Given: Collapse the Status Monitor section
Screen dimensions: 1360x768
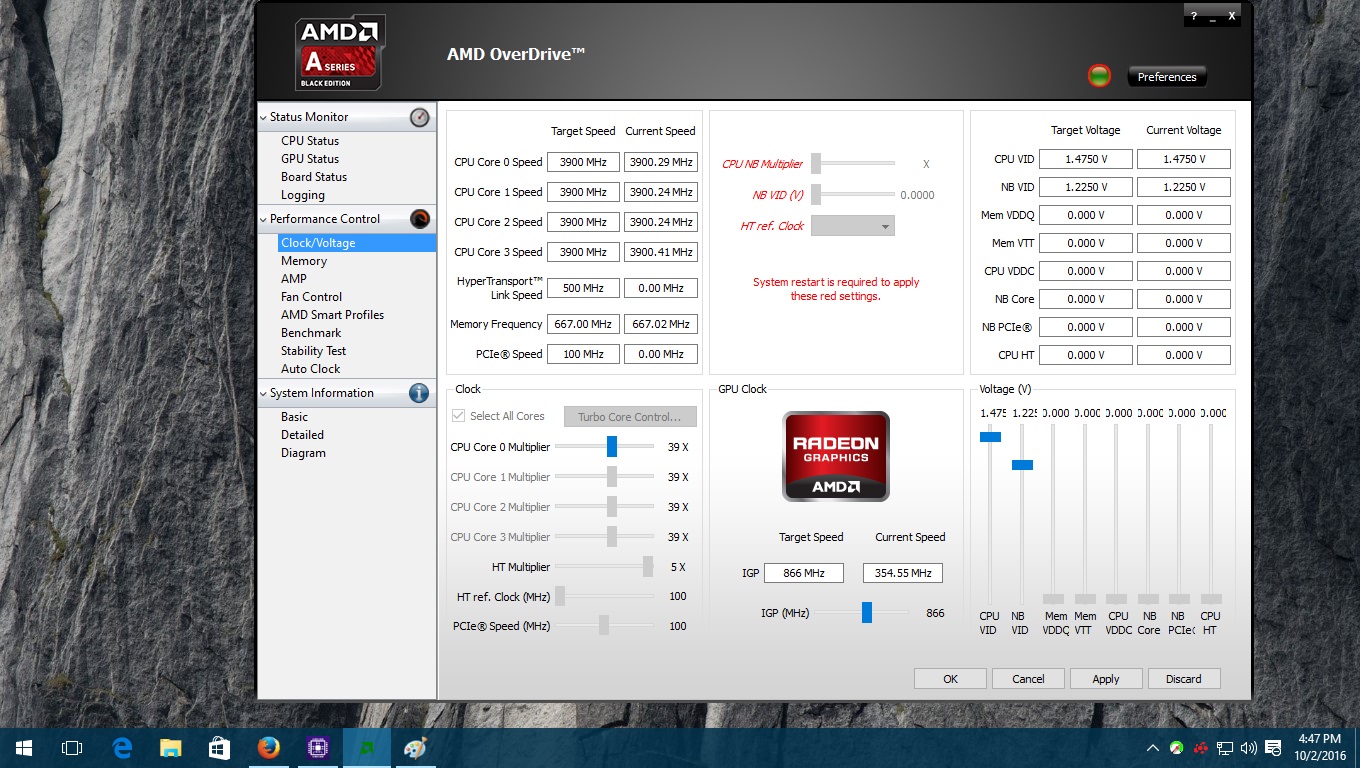Looking at the screenshot, I should pos(263,116).
